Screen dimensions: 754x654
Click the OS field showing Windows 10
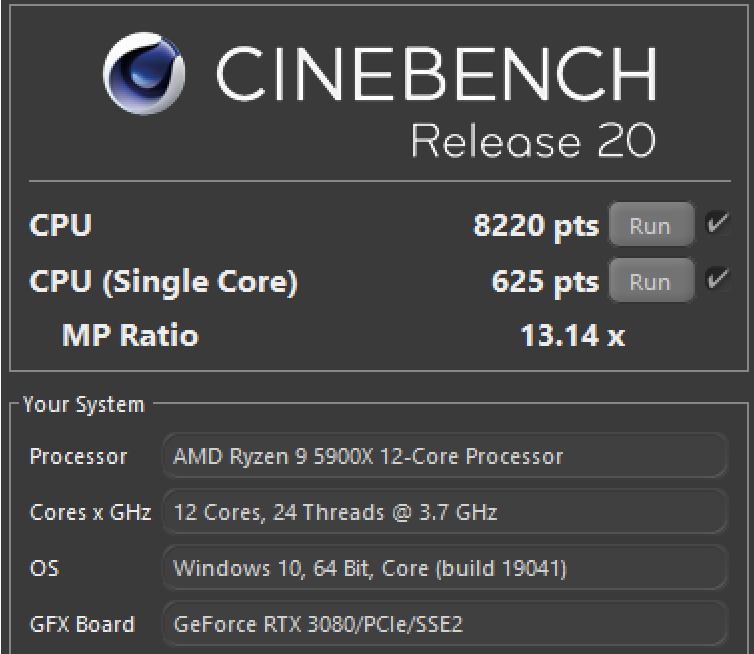tap(445, 568)
